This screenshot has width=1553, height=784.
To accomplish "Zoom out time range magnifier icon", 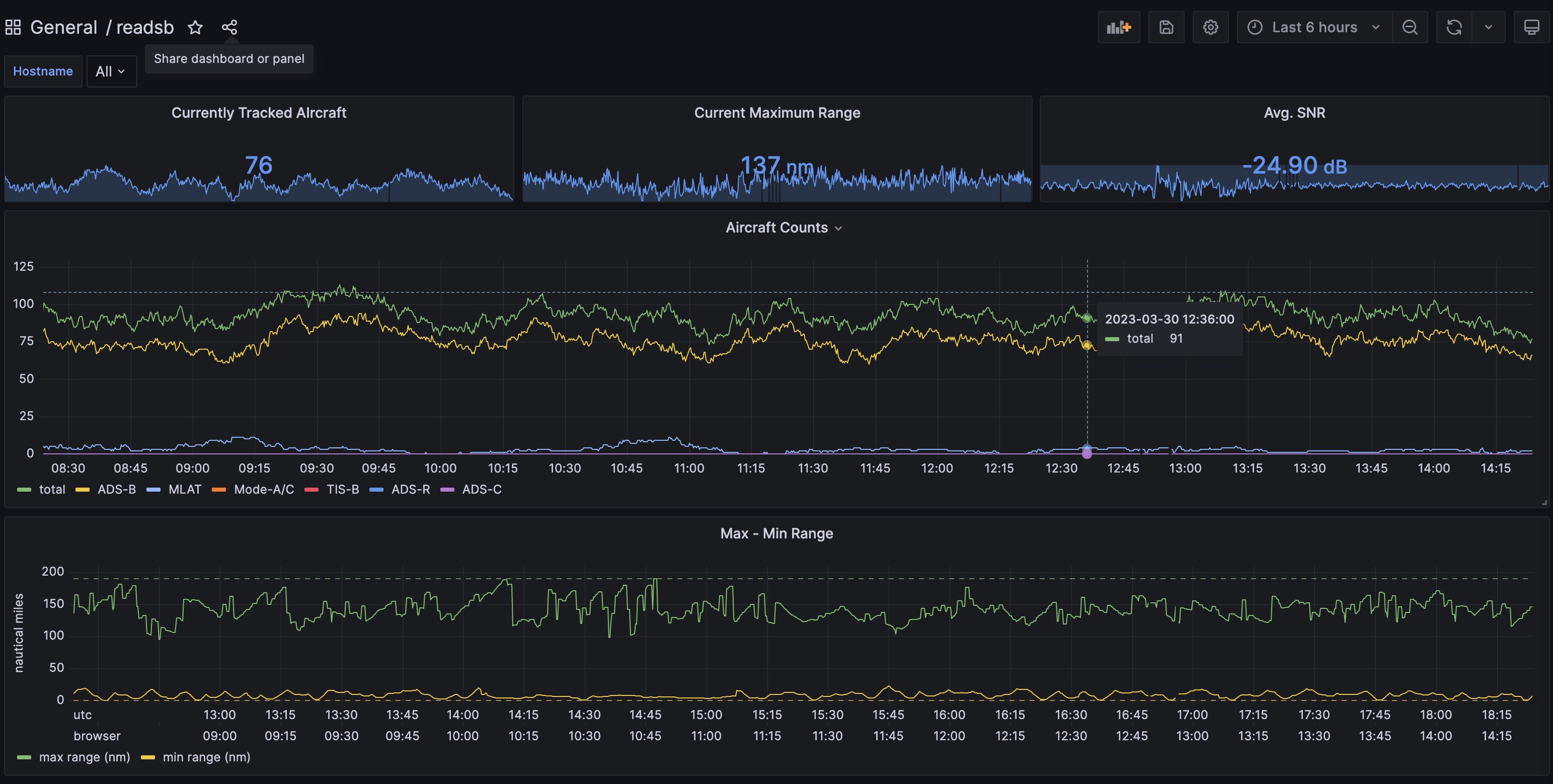I will (1410, 27).
